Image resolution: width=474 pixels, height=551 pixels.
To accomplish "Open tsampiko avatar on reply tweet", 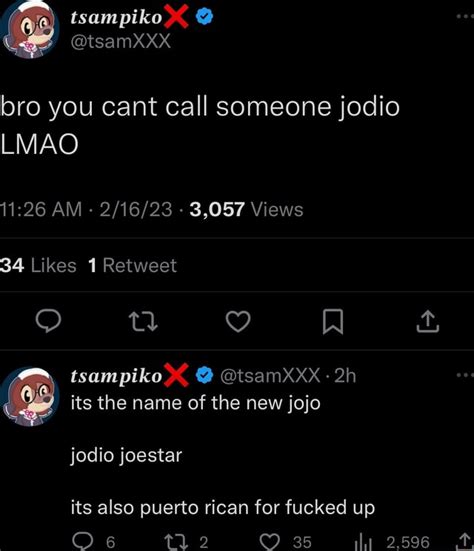I will [29, 396].
